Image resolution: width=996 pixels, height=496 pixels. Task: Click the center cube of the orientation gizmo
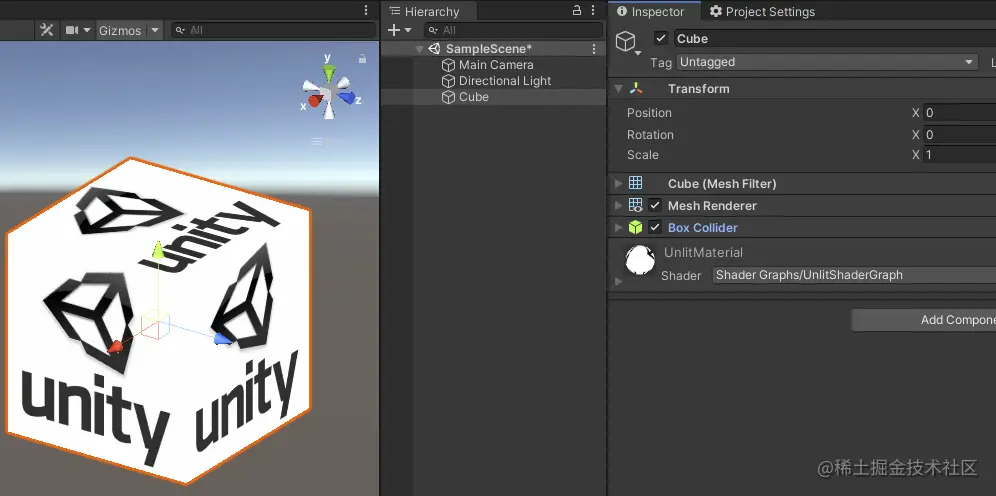(326, 95)
